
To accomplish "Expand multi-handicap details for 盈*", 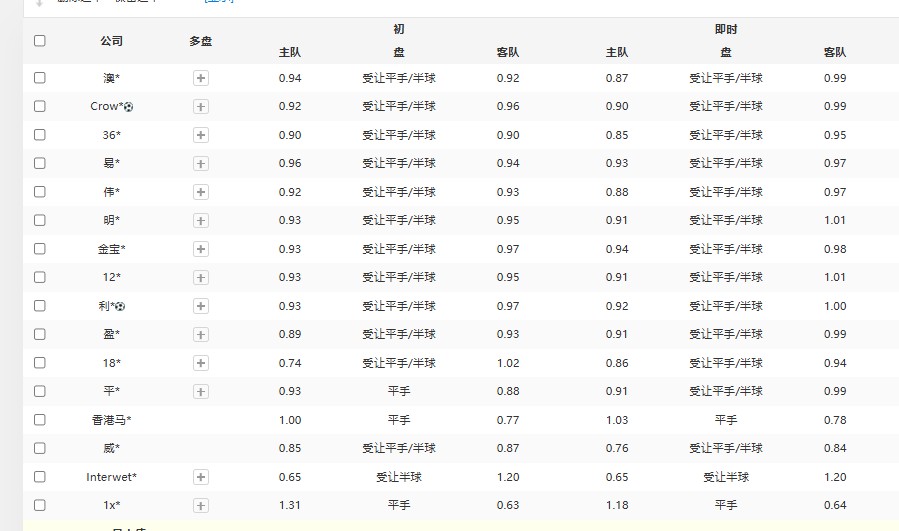I will [x=200, y=334].
